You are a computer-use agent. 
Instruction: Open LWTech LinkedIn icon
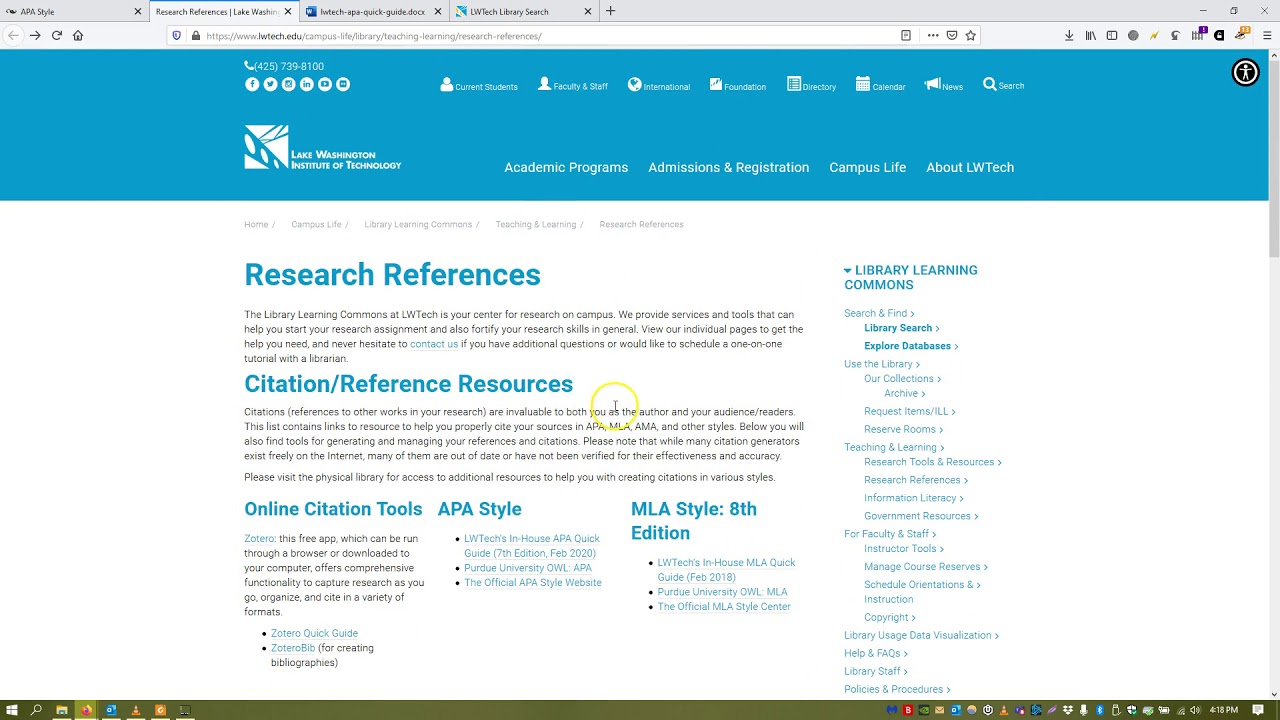point(306,84)
